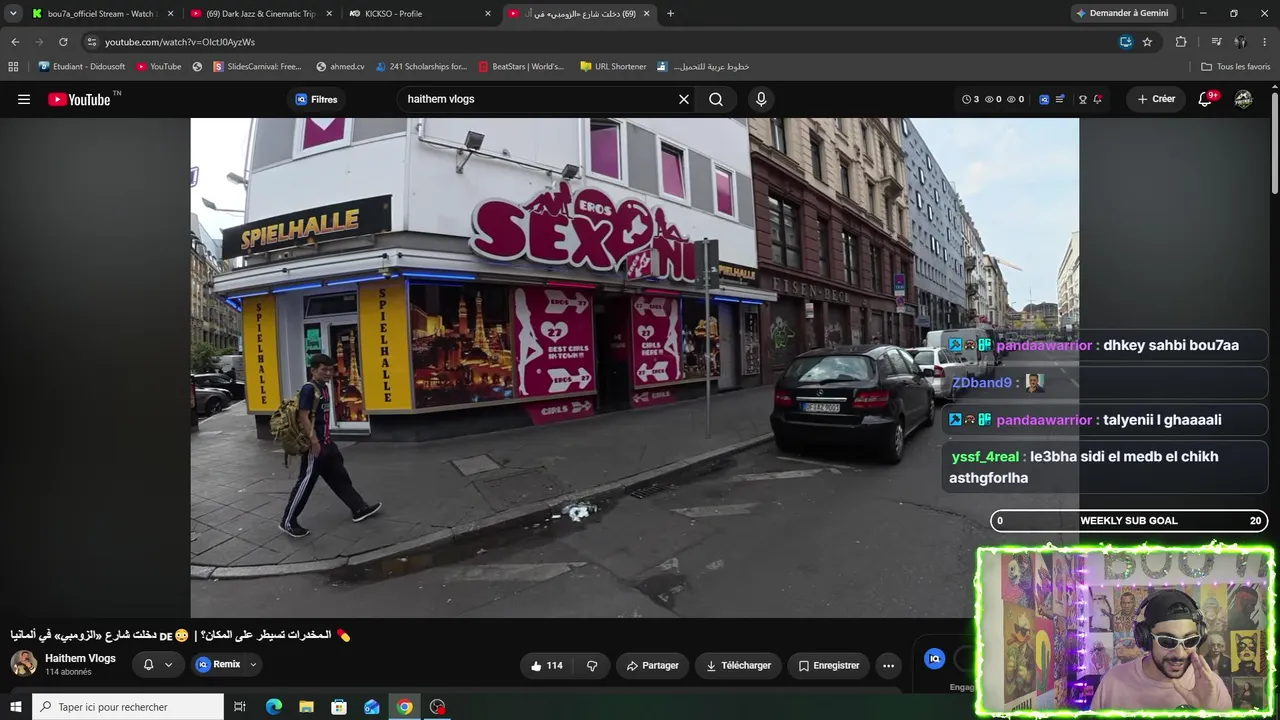Click the browser address bar URL
Image resolution: width=1280 pixels, height=720 pixels.
tap(180, 42)
